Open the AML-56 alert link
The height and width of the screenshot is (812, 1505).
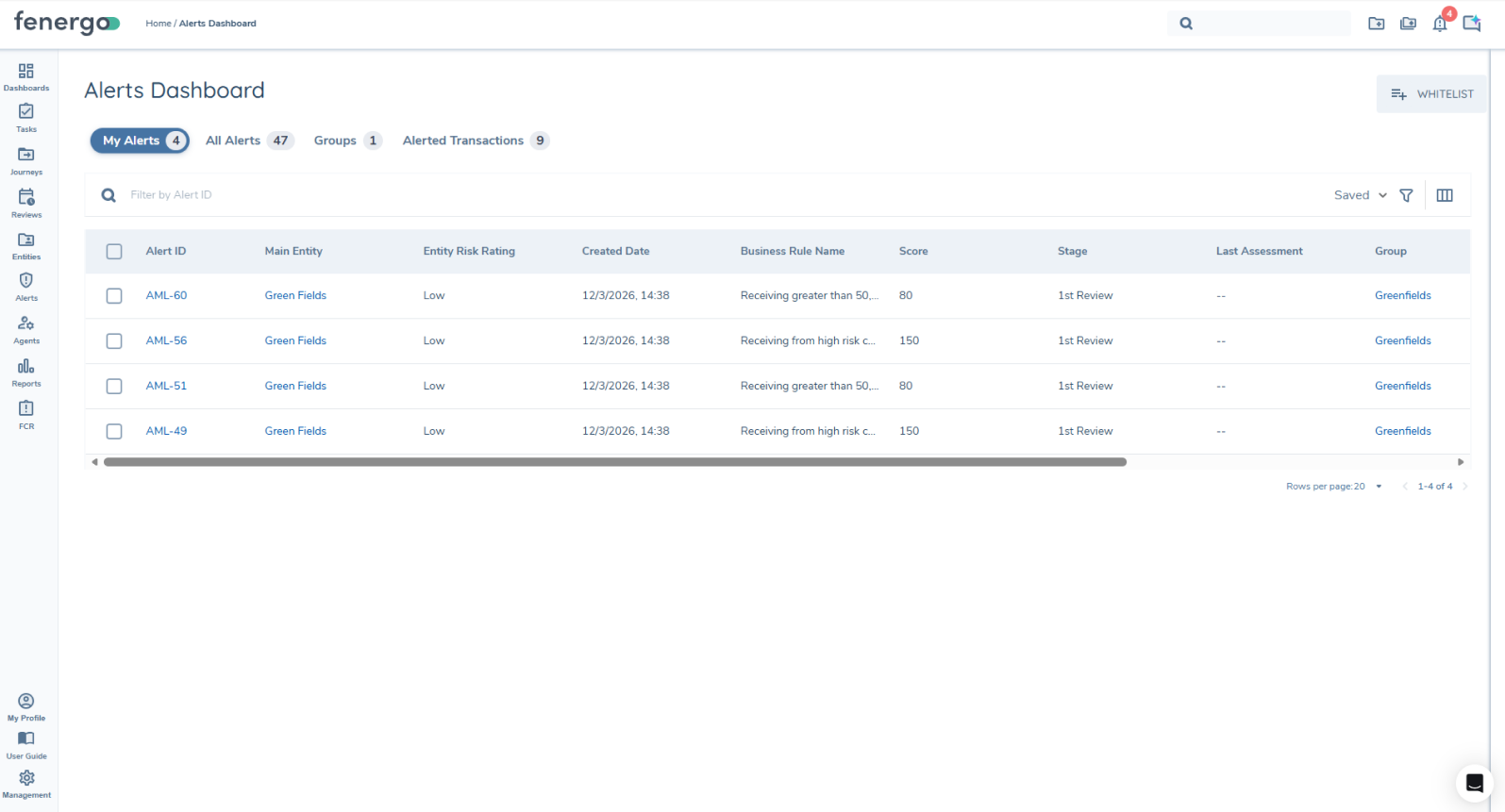(x=166, y=341)
